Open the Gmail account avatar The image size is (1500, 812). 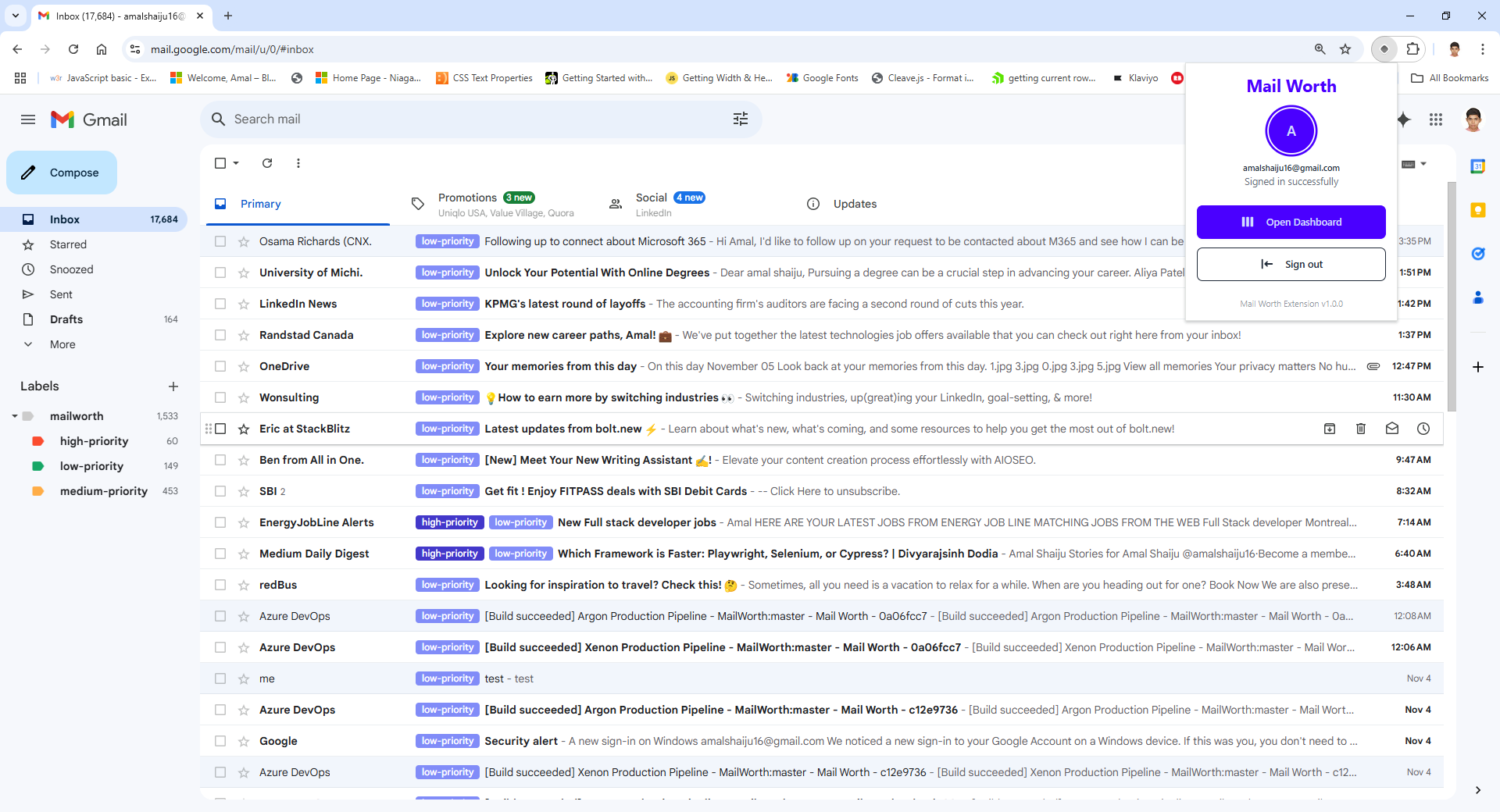coord(1473,119)
